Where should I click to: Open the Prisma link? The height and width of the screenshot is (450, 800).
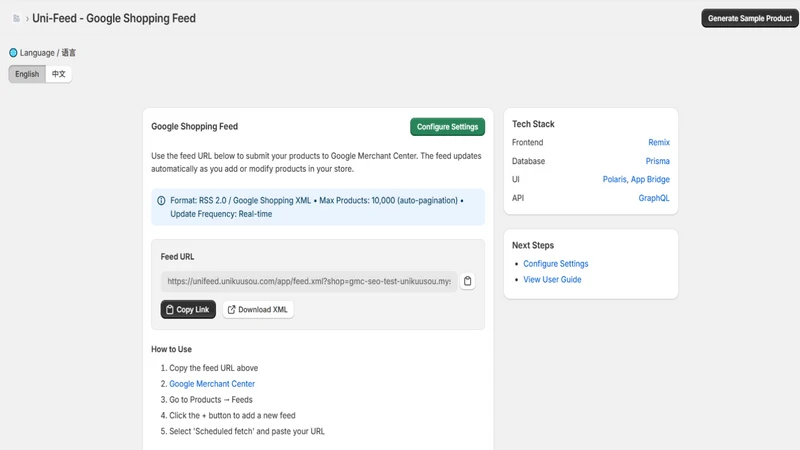[657, 161]
